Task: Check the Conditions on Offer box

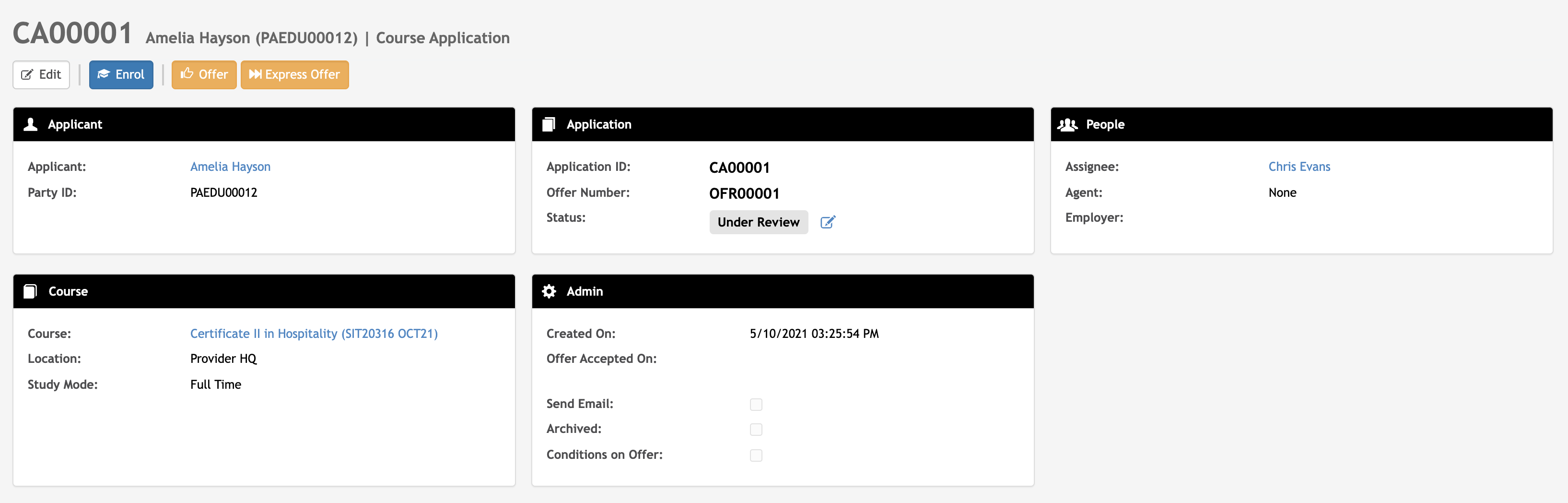Action: pos(756,455)
